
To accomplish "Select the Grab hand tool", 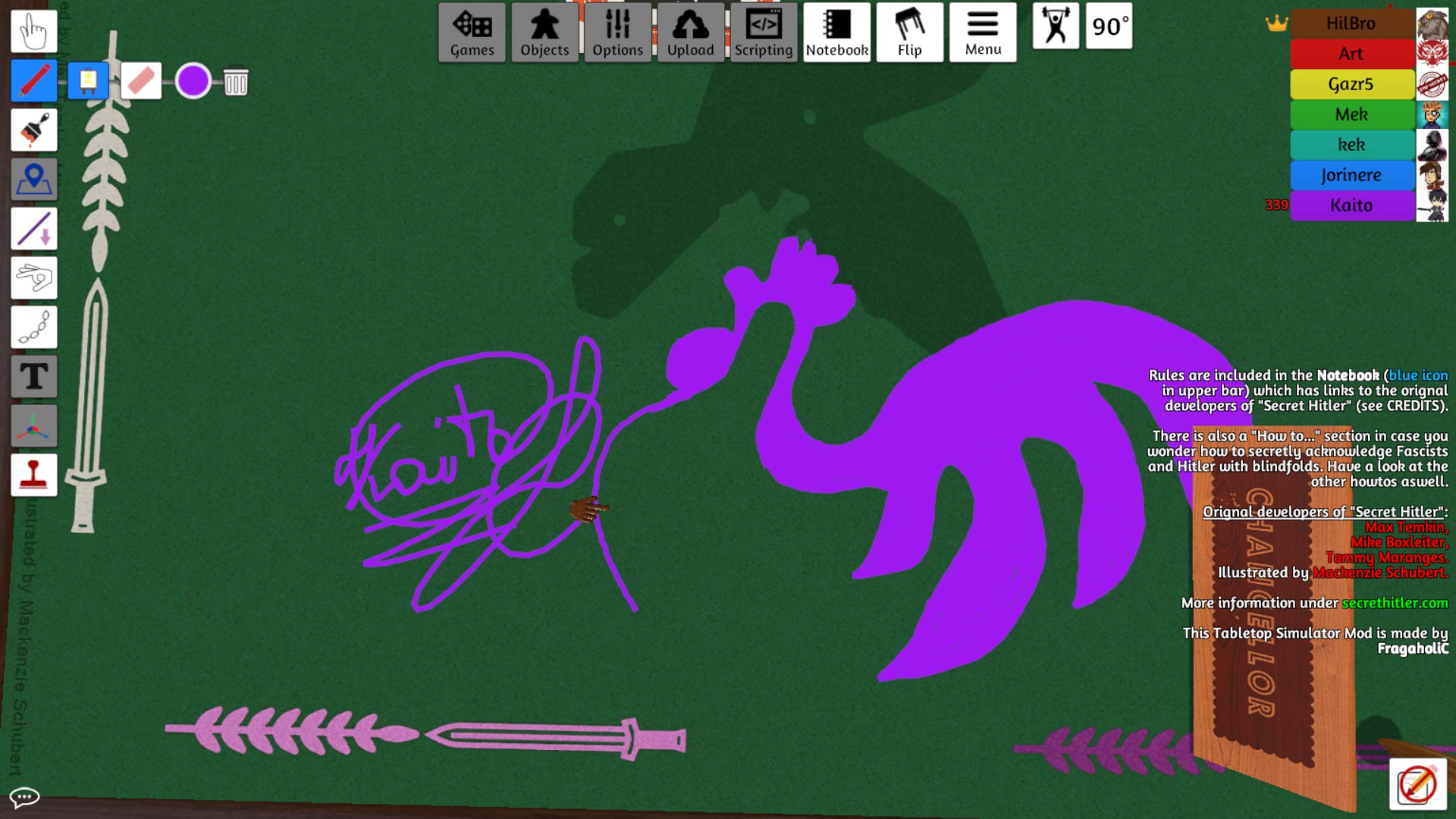I will 33,32.
